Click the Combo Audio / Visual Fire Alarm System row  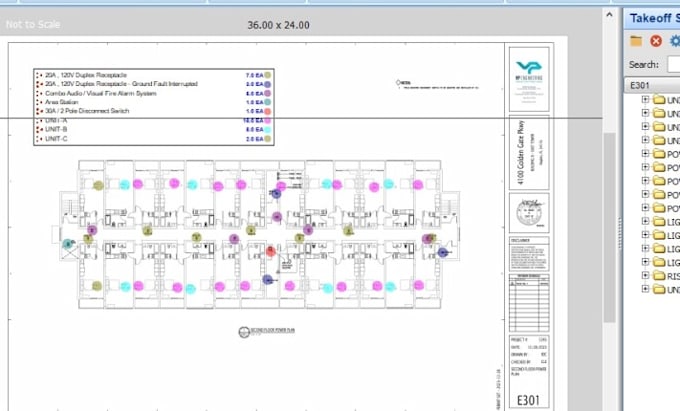tap(154, 93)
